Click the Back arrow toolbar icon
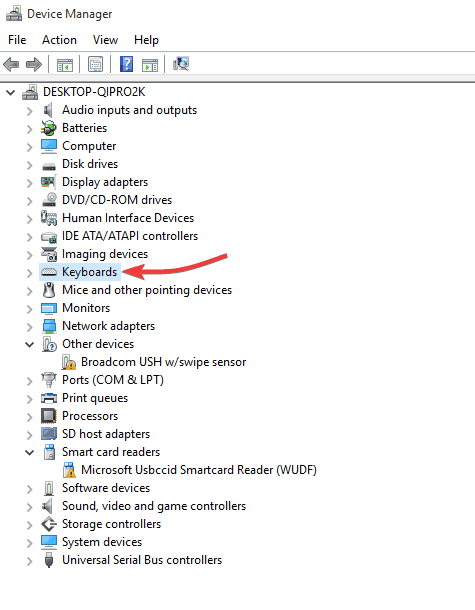Image resolution: width=475 pixels, height=610 pixels. point(11,64)
